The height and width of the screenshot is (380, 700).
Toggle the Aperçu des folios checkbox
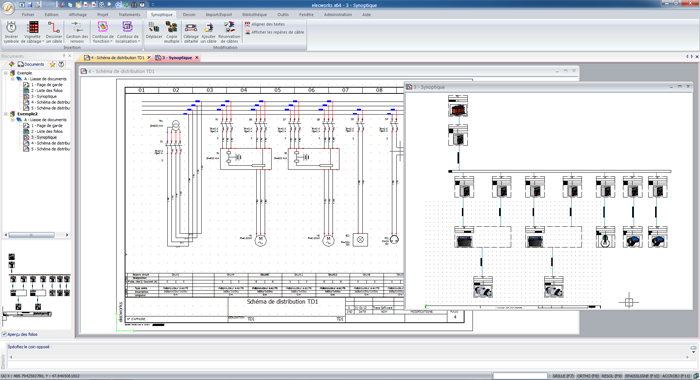click(4, 334)
